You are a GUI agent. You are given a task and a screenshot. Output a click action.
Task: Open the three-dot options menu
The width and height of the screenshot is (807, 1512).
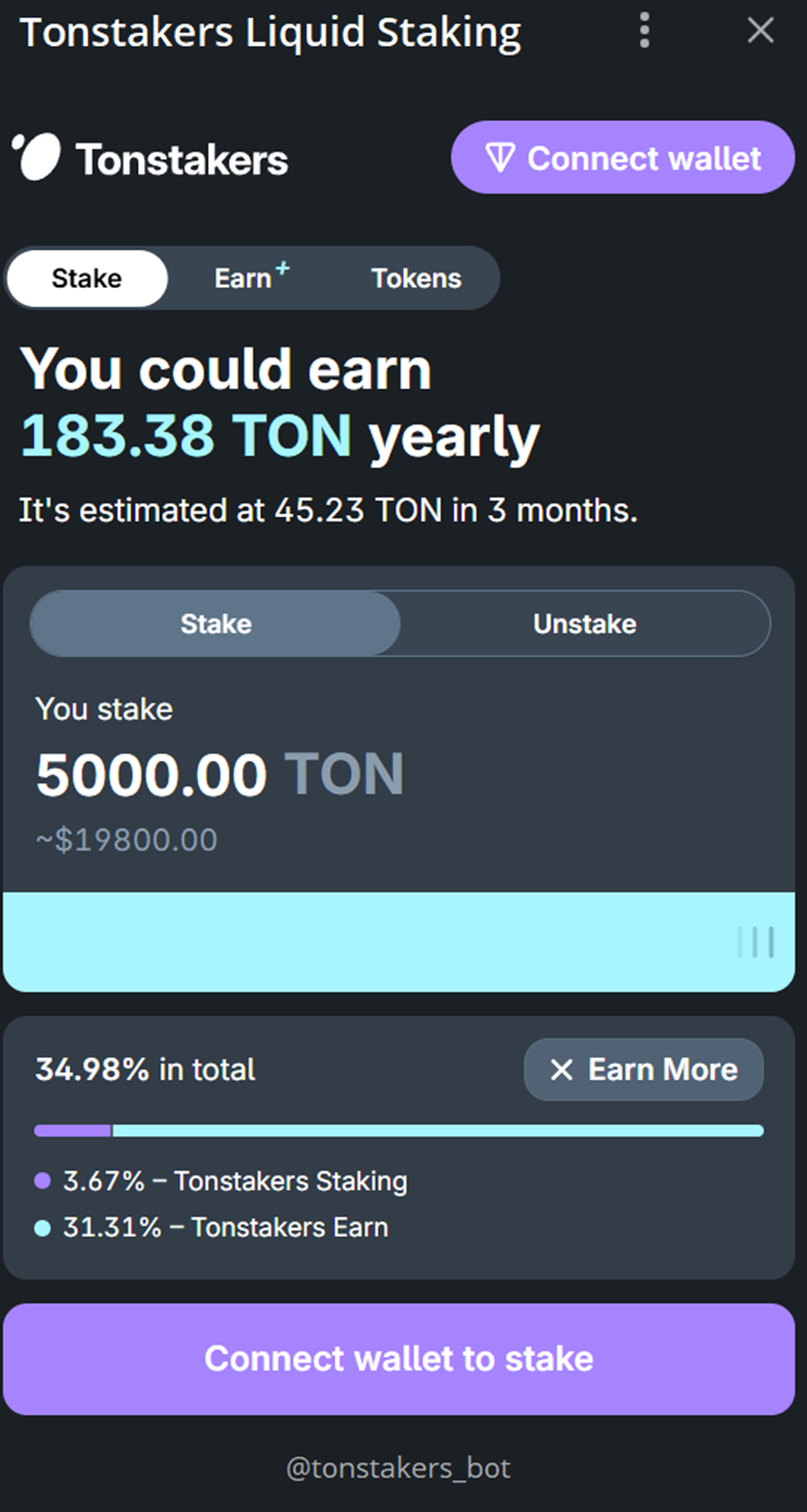(645, 31)
